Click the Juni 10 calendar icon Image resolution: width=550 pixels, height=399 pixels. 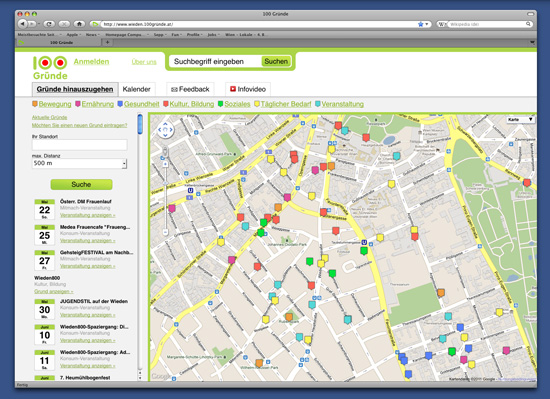pos(45,335)
